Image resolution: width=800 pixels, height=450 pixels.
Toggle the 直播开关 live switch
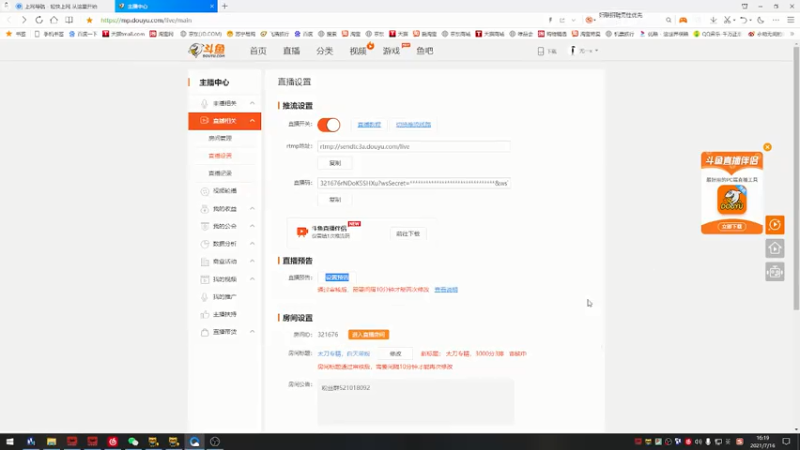click(x=329, y=124)
